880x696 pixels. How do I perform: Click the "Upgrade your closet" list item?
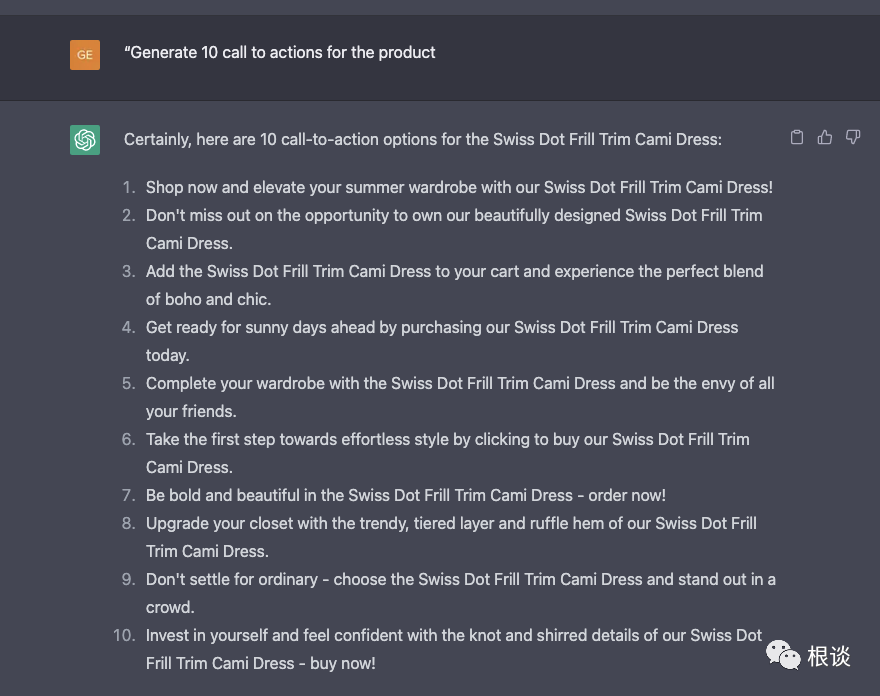[451, 523]
